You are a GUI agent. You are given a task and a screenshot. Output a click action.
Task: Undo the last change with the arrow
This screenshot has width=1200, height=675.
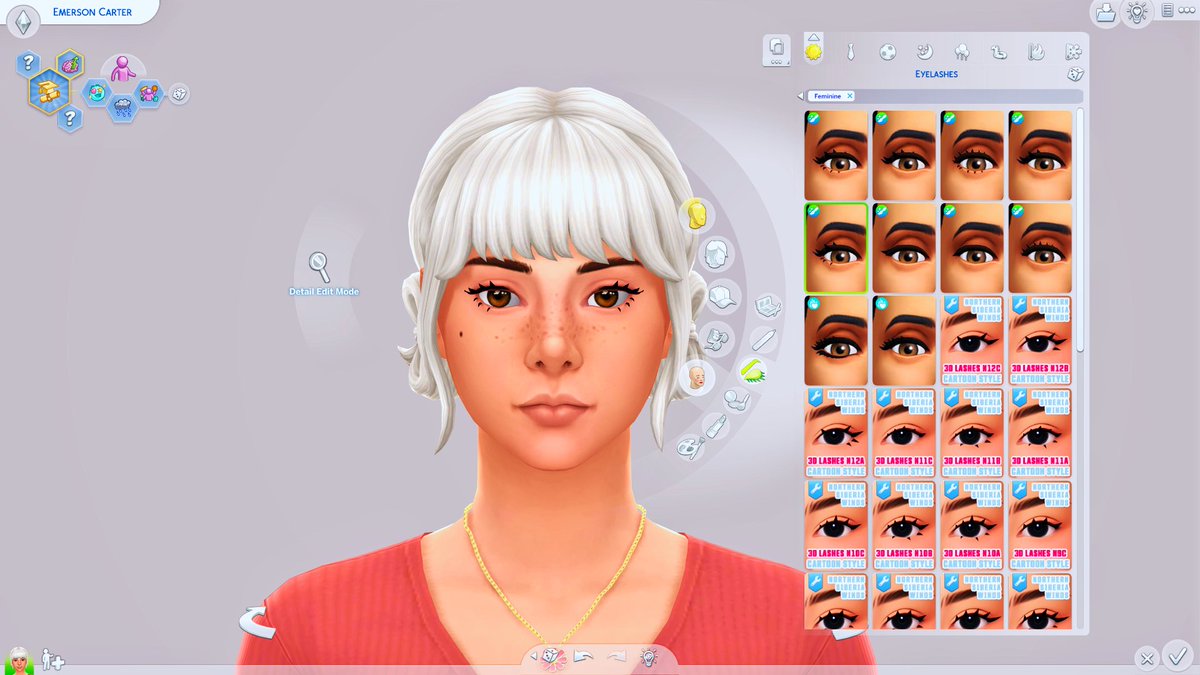(583, 657)
